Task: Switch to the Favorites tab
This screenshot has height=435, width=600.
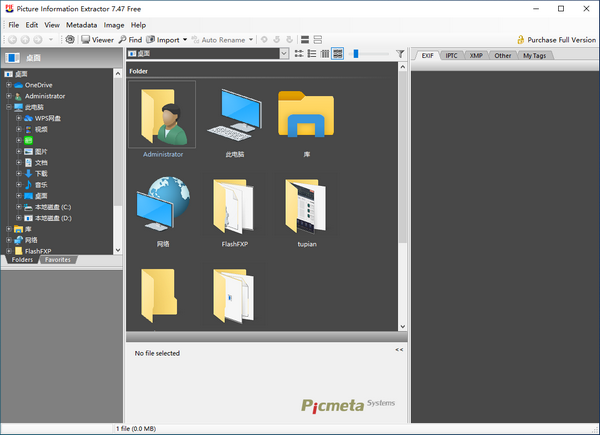Action: click(57, 260)
